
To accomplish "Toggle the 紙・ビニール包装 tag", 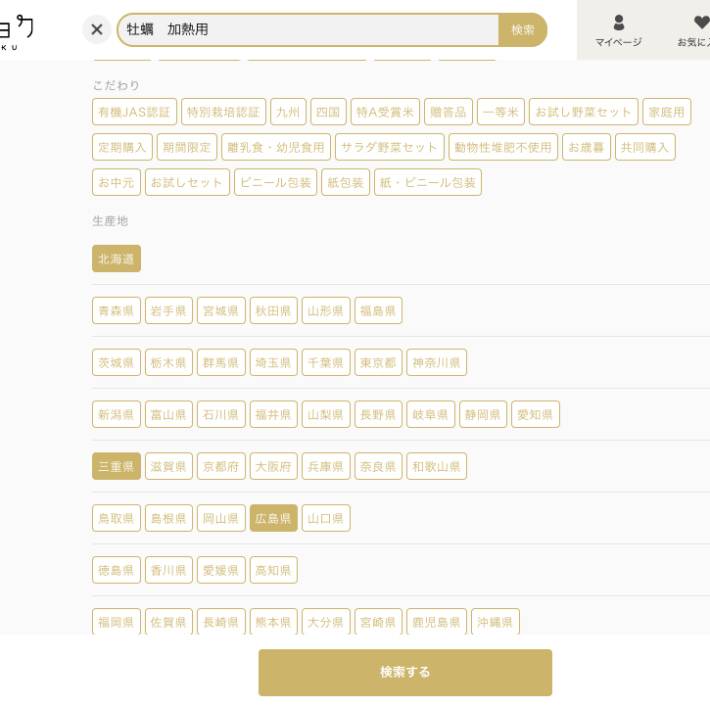I will 428,182.
